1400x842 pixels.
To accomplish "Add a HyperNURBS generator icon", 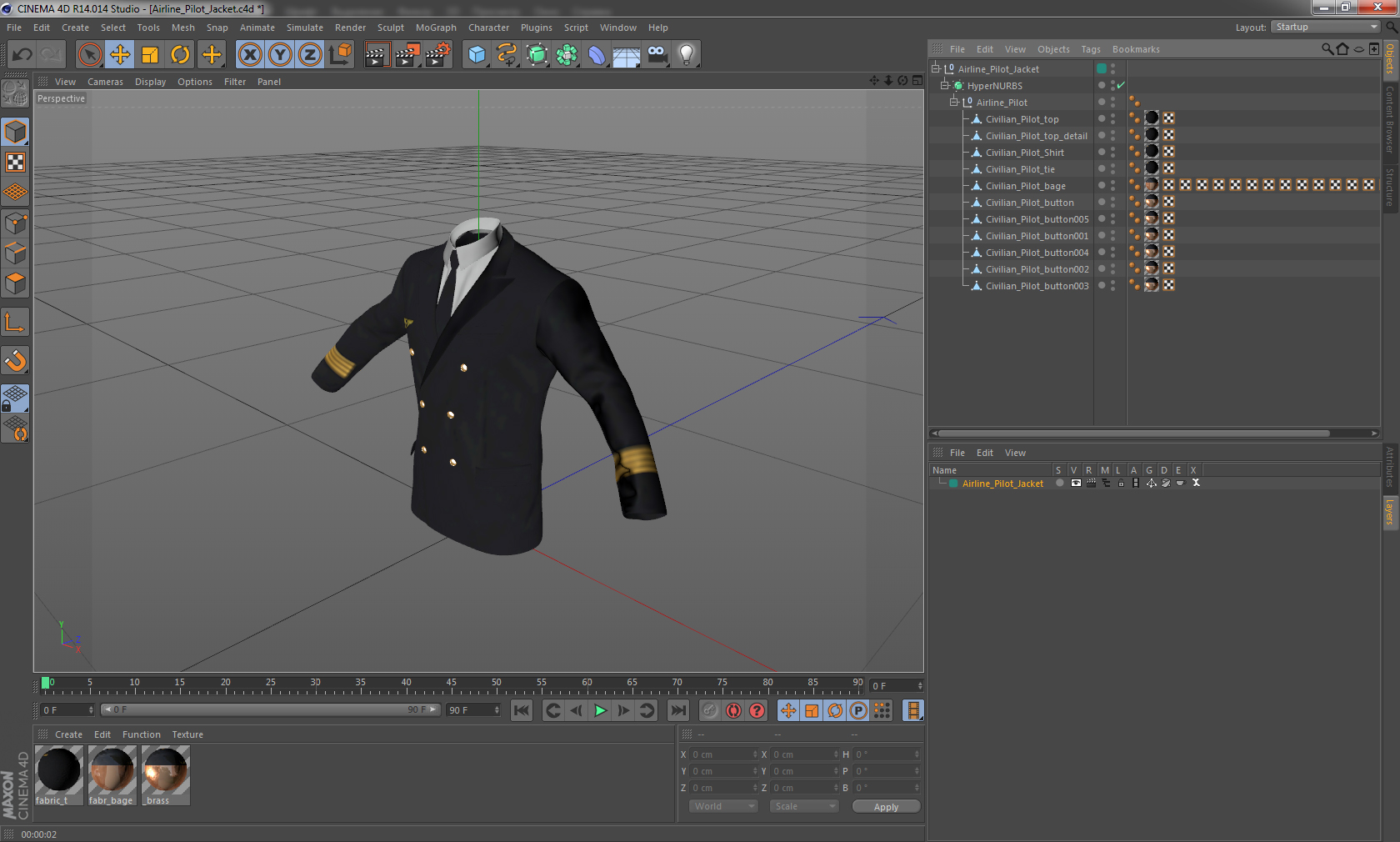I will pos(537,55).
